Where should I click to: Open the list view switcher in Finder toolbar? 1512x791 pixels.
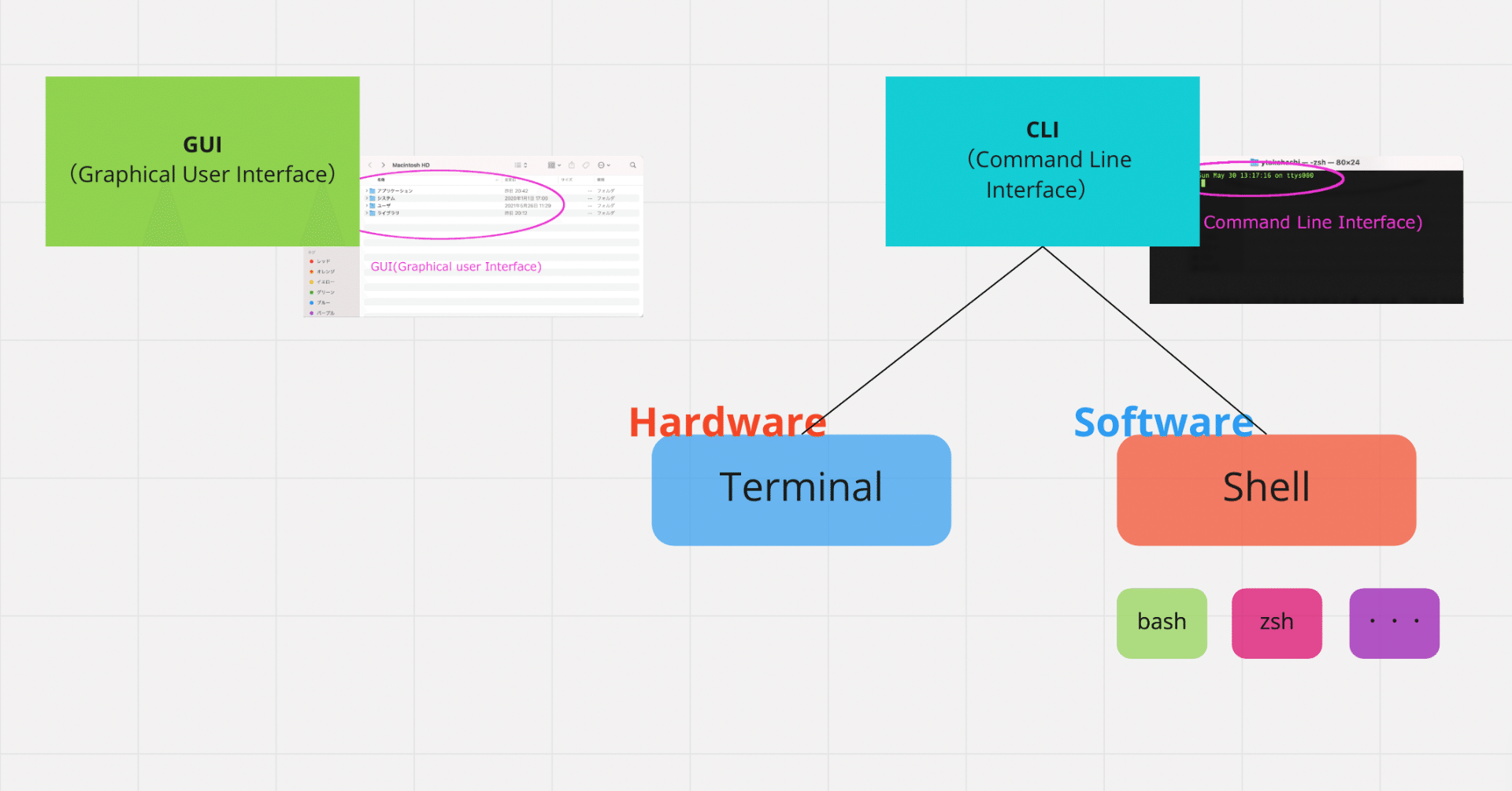point(521,165)
